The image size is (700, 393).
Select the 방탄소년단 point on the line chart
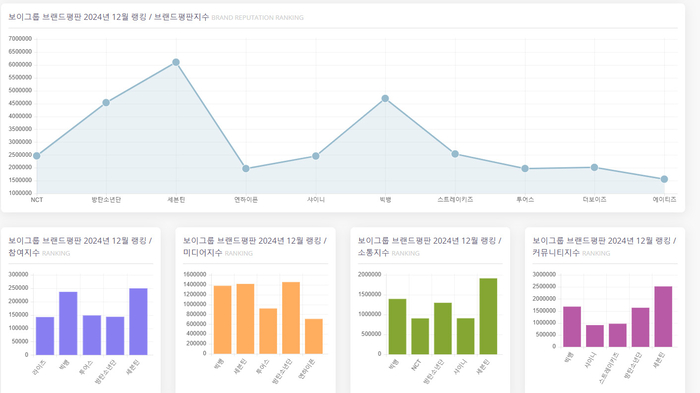click(106, 103)
